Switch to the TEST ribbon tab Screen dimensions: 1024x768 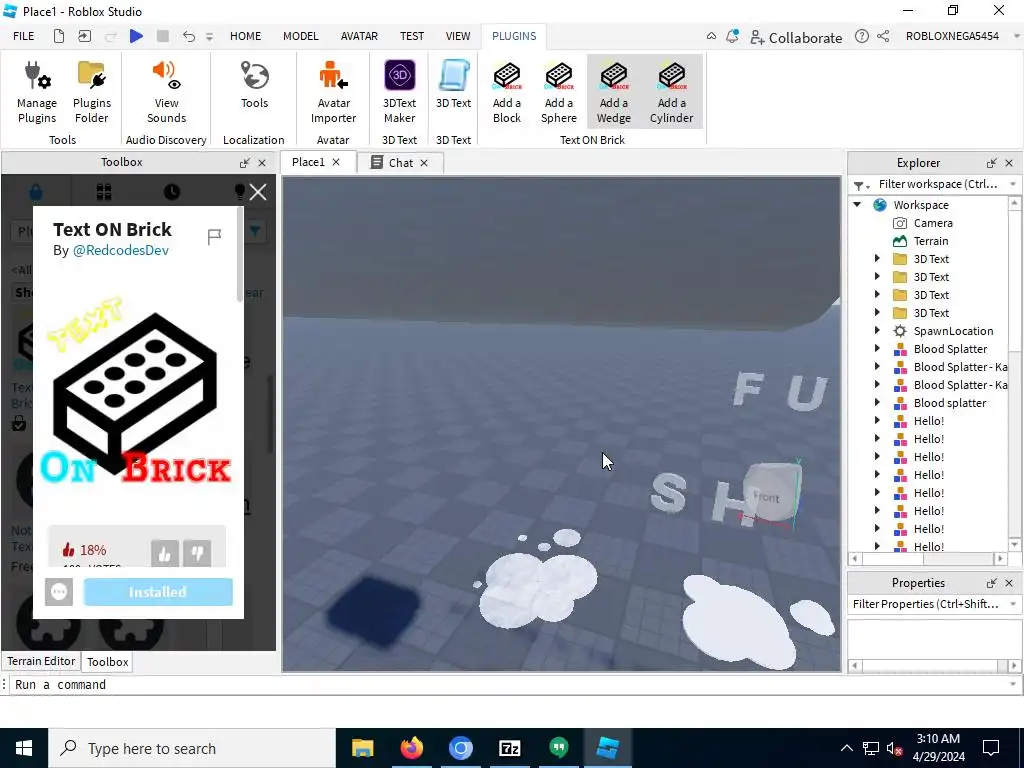click(411, 36)
